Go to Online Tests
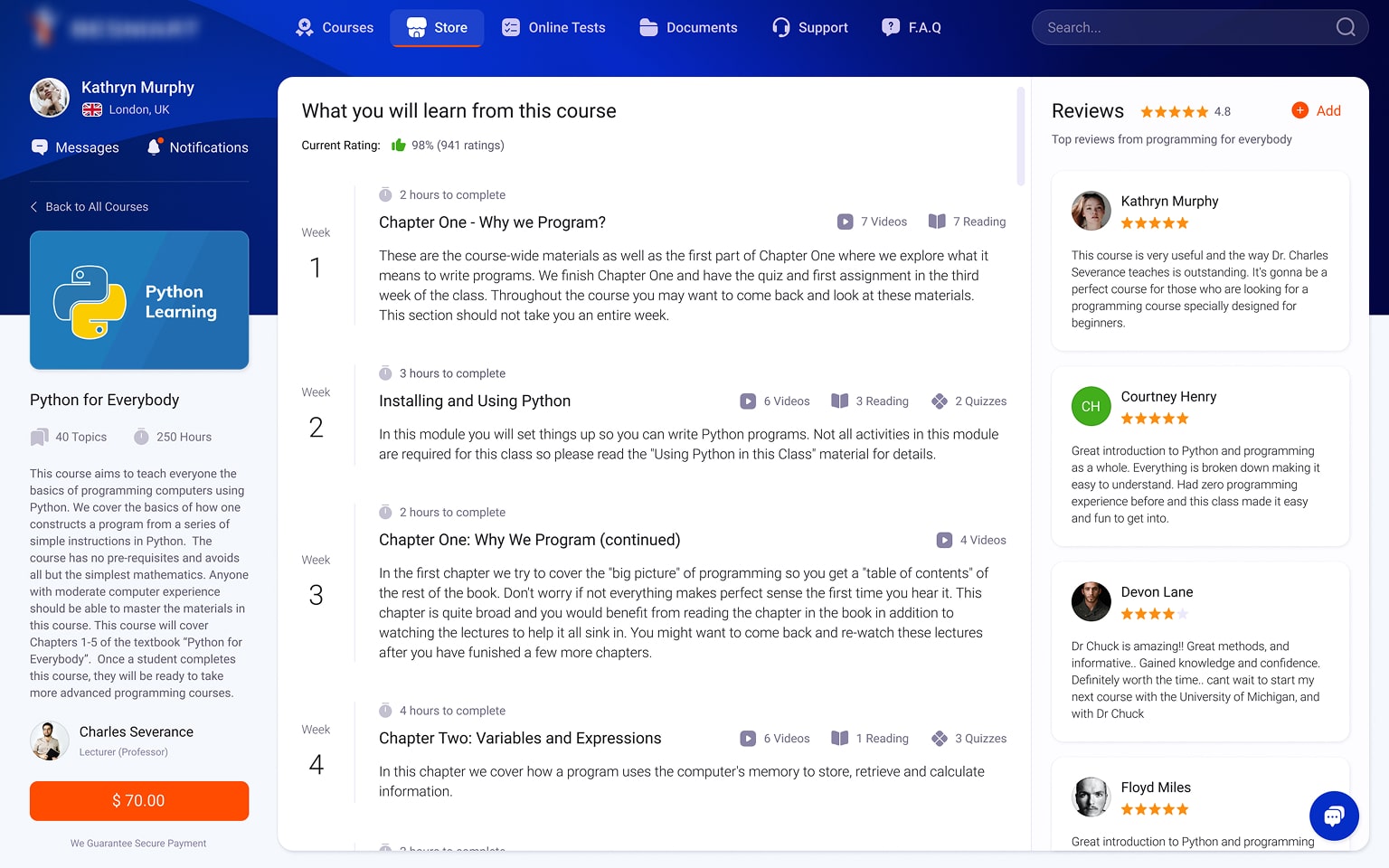The width and height of the screenshot is (1389, 868). point(553,27)
